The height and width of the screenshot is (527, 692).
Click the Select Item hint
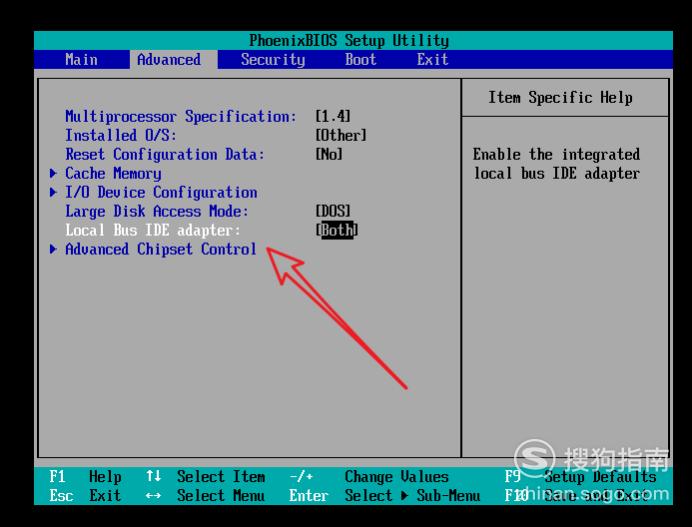point(221,477)
